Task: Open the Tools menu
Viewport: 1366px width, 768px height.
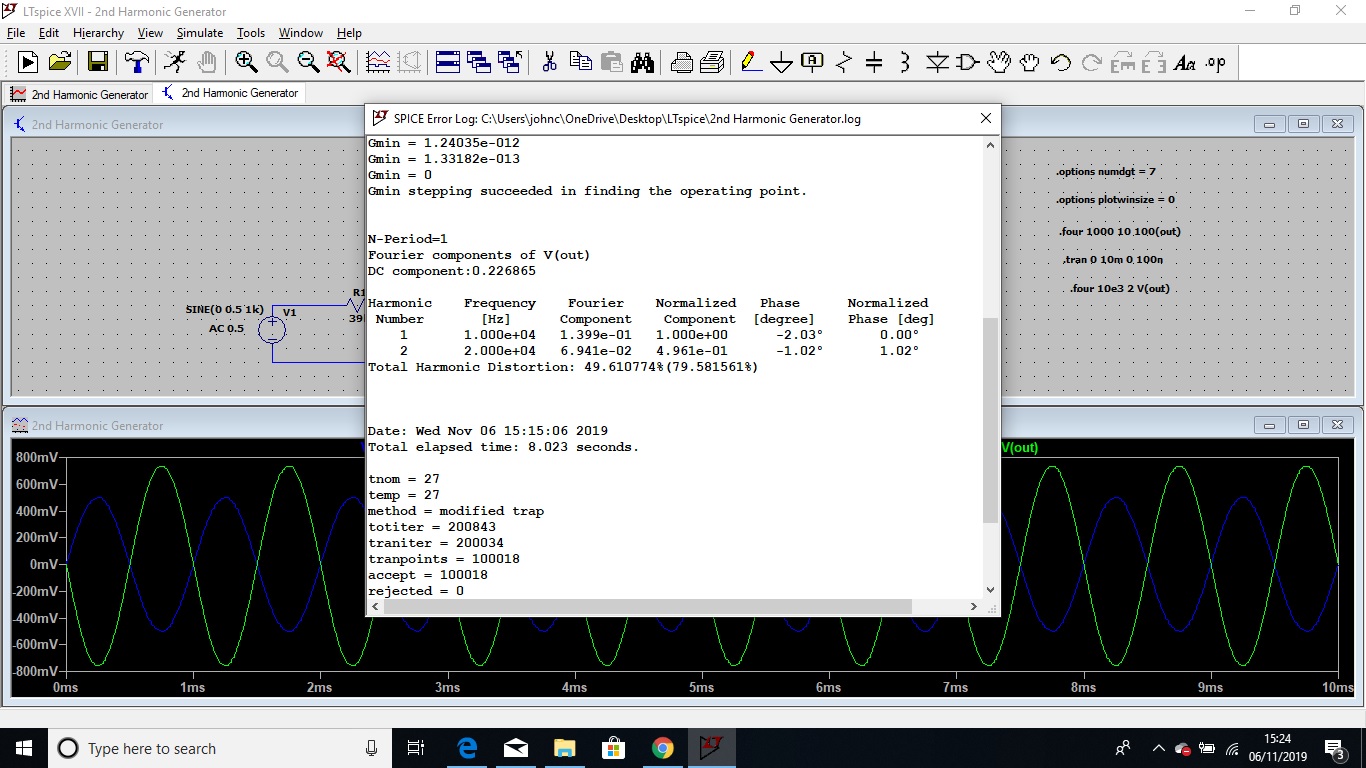Action: [x=251, y=33]
